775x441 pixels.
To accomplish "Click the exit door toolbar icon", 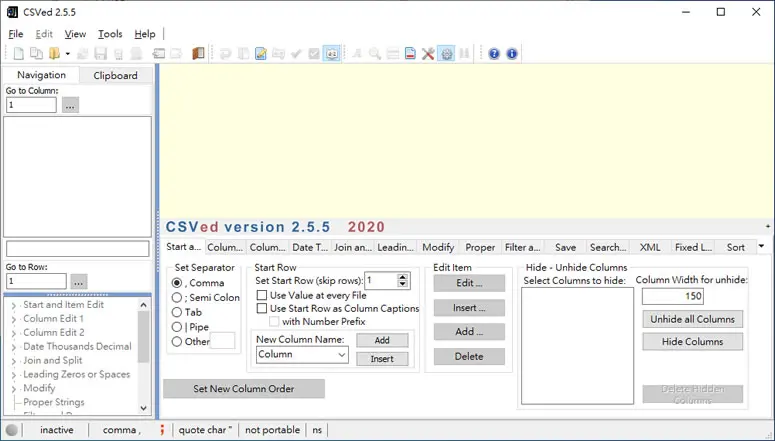I will coord(198,53).
